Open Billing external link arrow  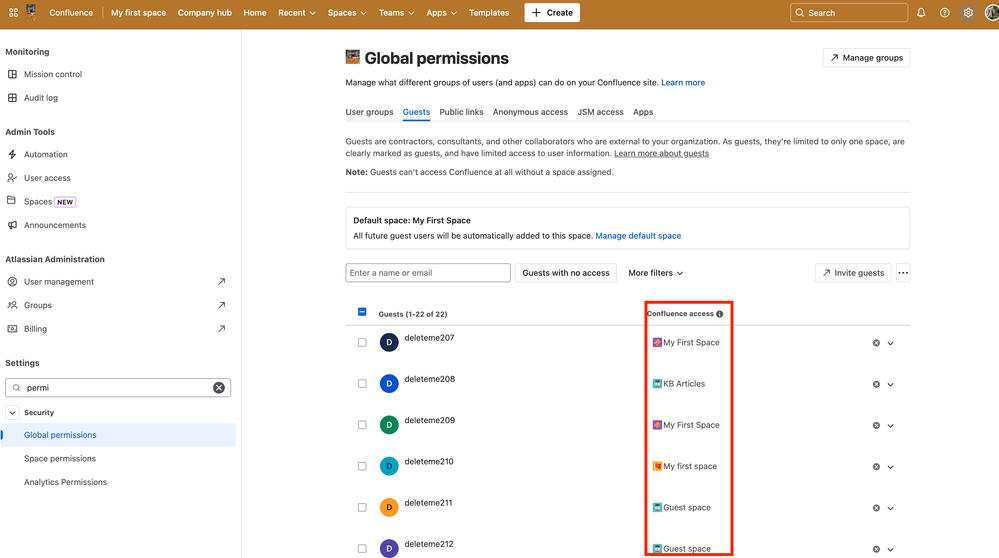click(x=221, y=329)
